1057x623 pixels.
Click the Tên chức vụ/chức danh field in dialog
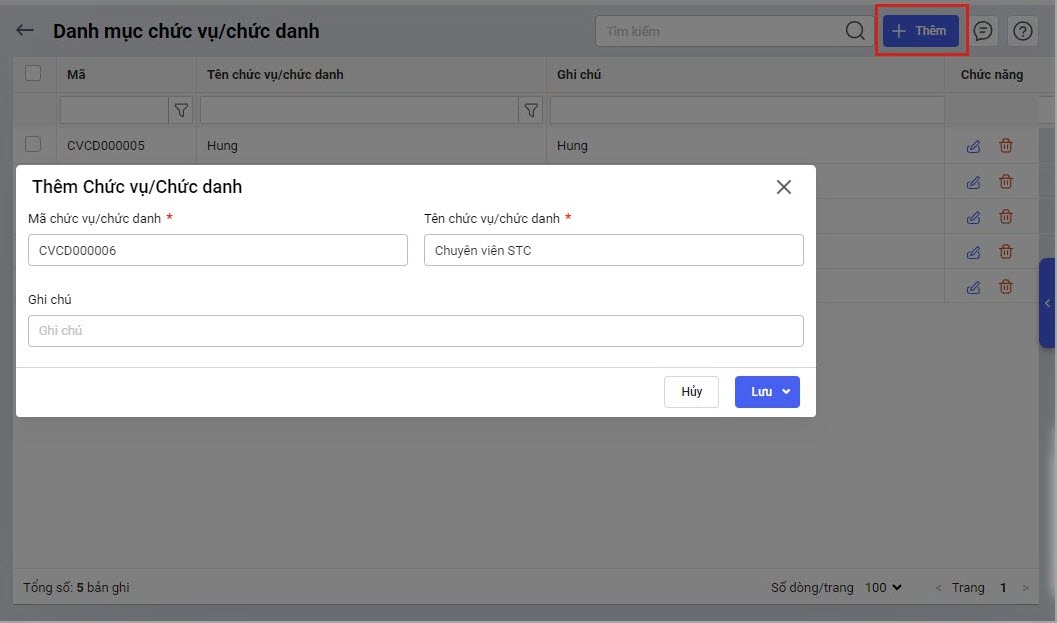(613, 250)
